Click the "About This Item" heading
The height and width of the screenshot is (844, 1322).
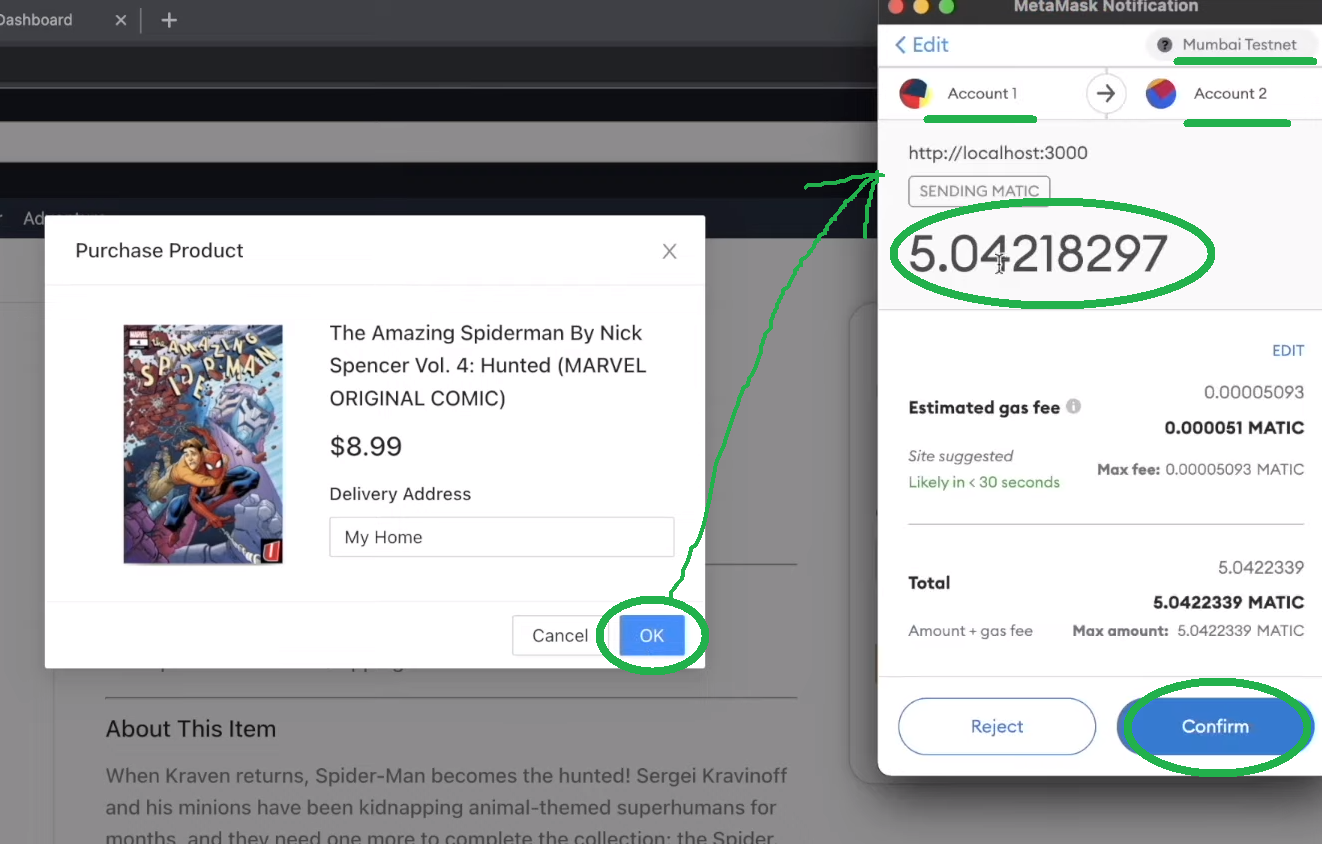click(x=191, y=729)
